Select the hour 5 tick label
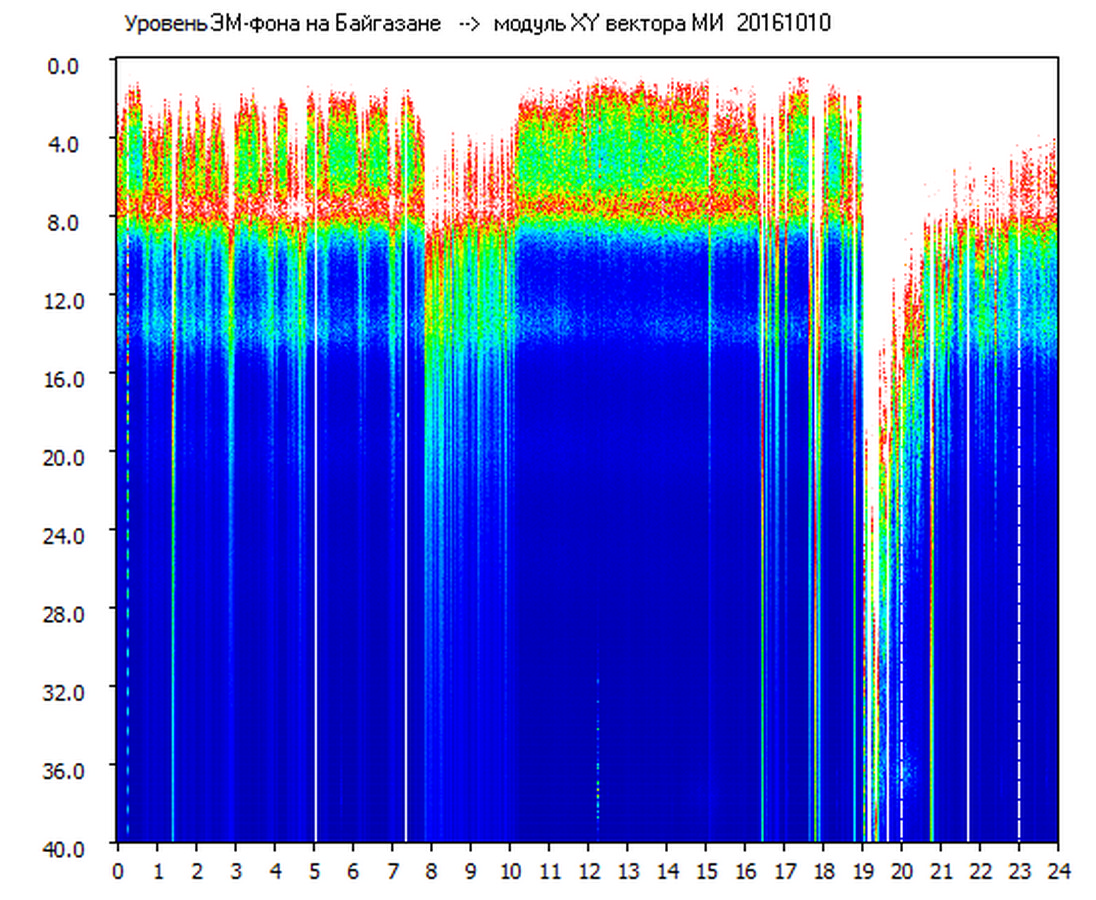This screenshot has width=1096, height=900. tap(314, 871)
